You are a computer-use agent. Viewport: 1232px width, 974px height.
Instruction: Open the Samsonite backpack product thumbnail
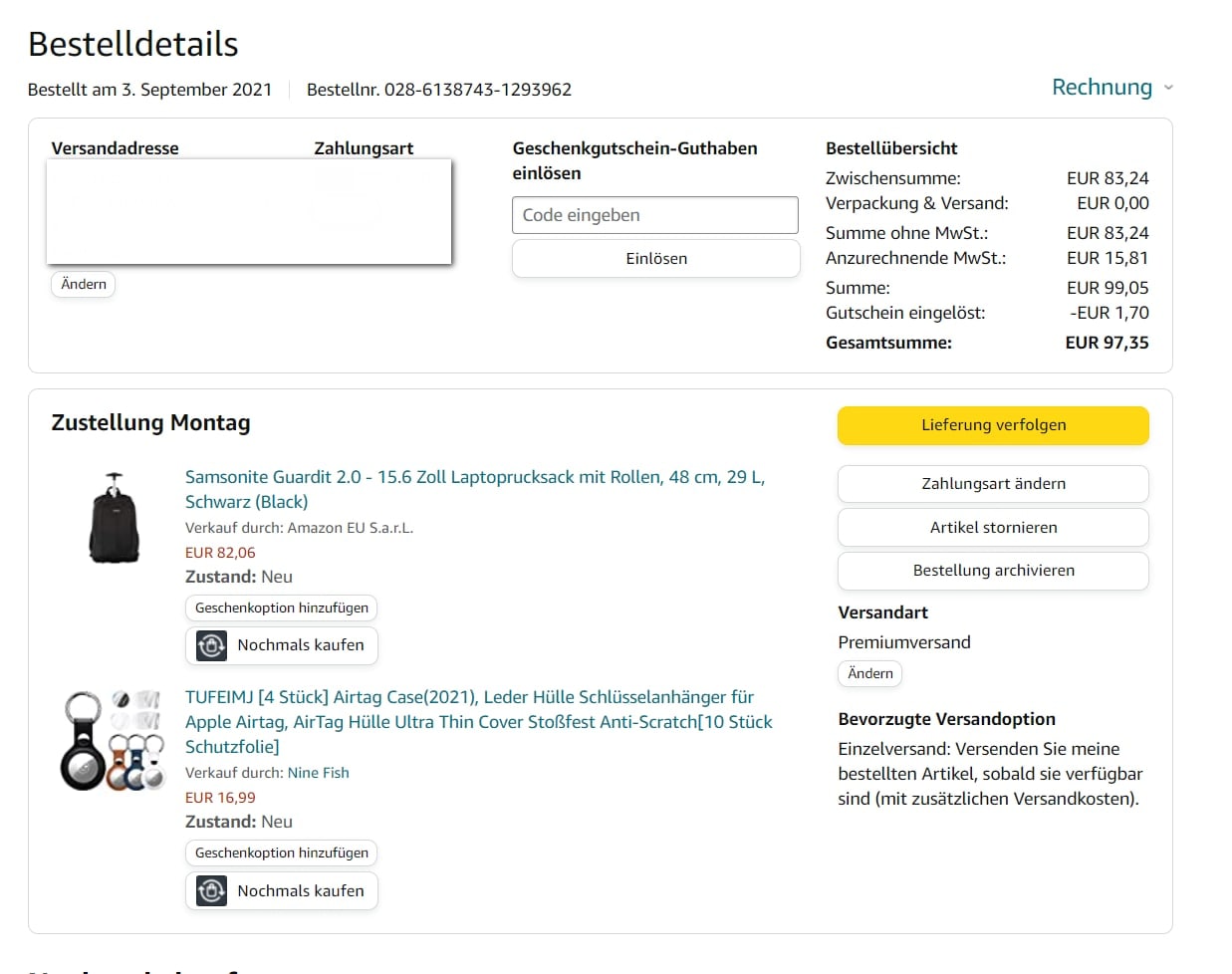click(114, 518)
